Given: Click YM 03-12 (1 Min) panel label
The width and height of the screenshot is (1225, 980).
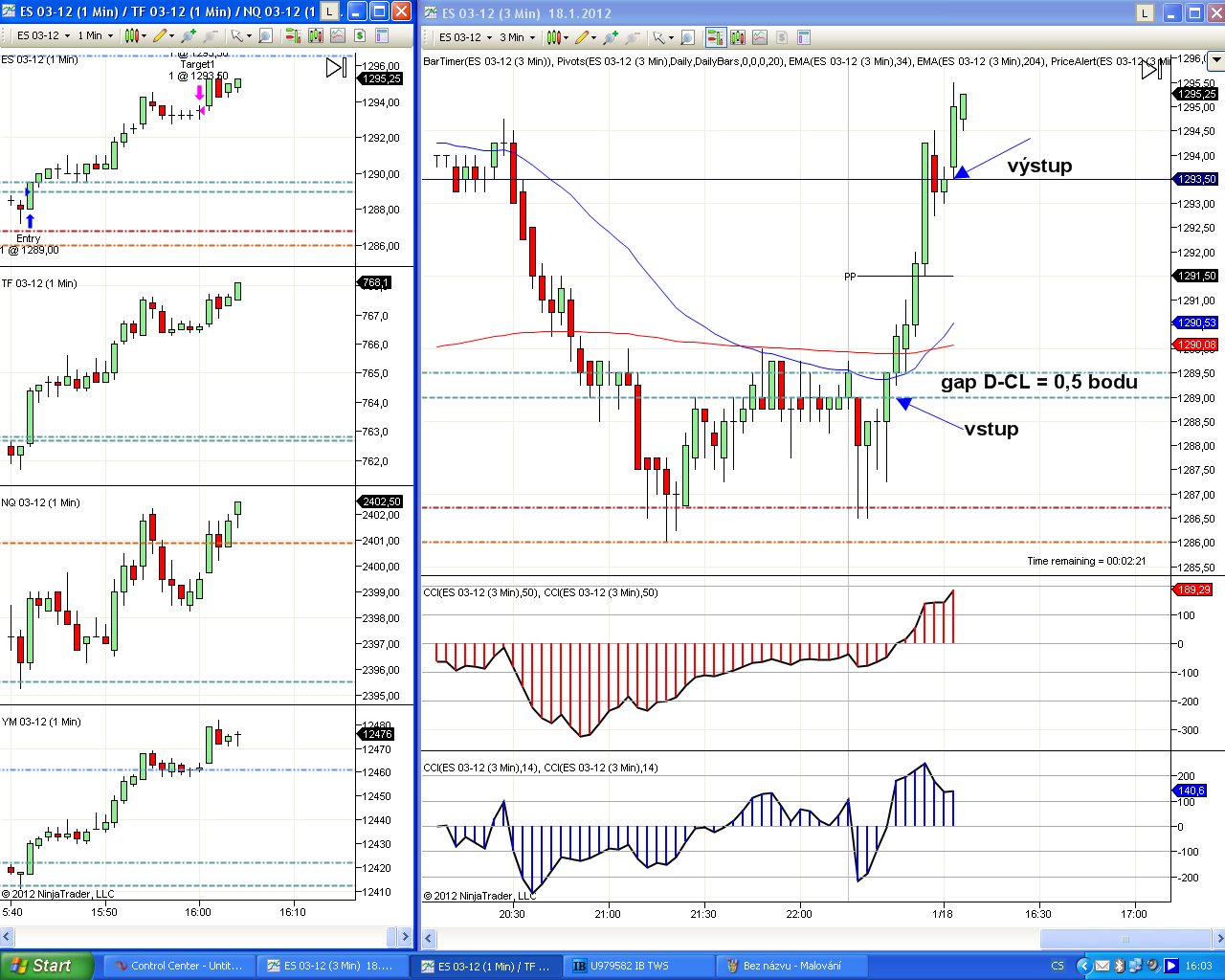Looking at the screenshot, I should tap(41, 722).
